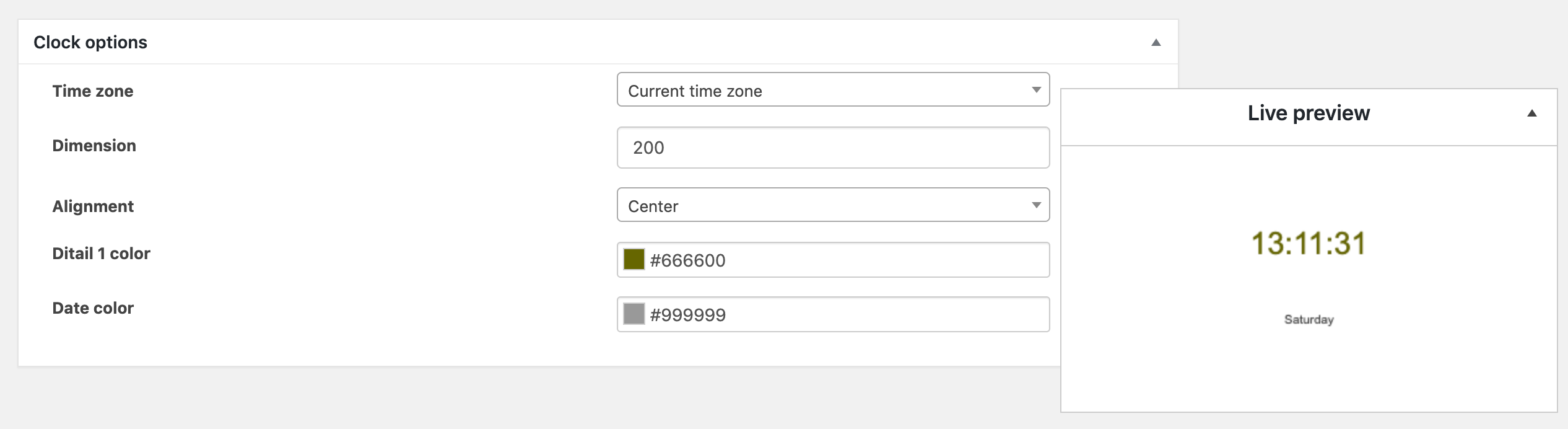The height and width of the screenshot is (429, 1568).
Task: Click the #999999 hex color text field
Action: pos(847,314)
